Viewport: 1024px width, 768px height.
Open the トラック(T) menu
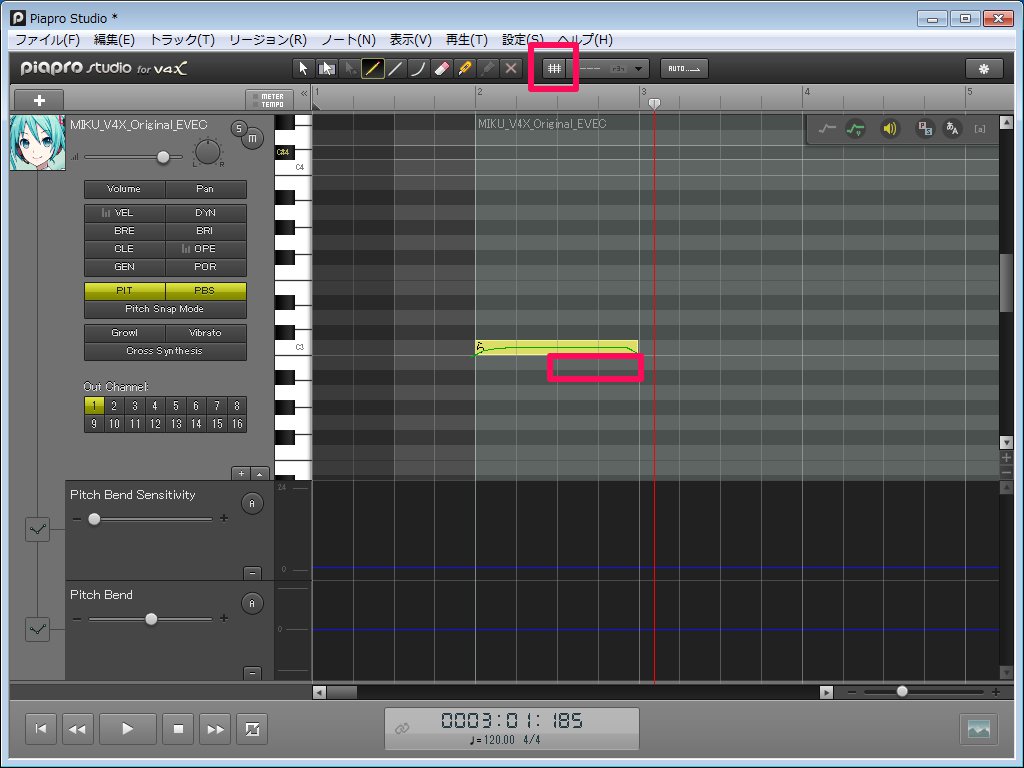point(181,40)
